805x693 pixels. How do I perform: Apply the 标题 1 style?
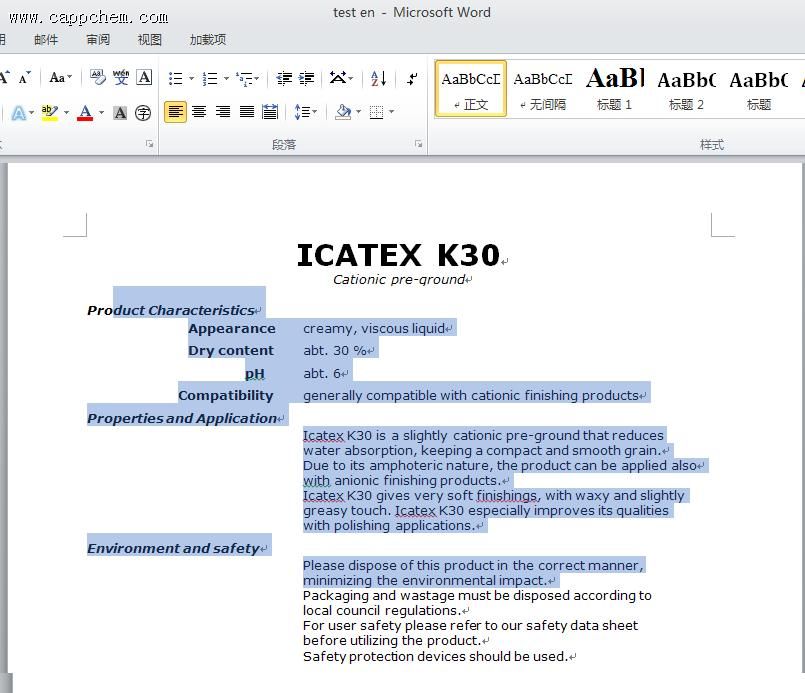[x=614, y=88]
